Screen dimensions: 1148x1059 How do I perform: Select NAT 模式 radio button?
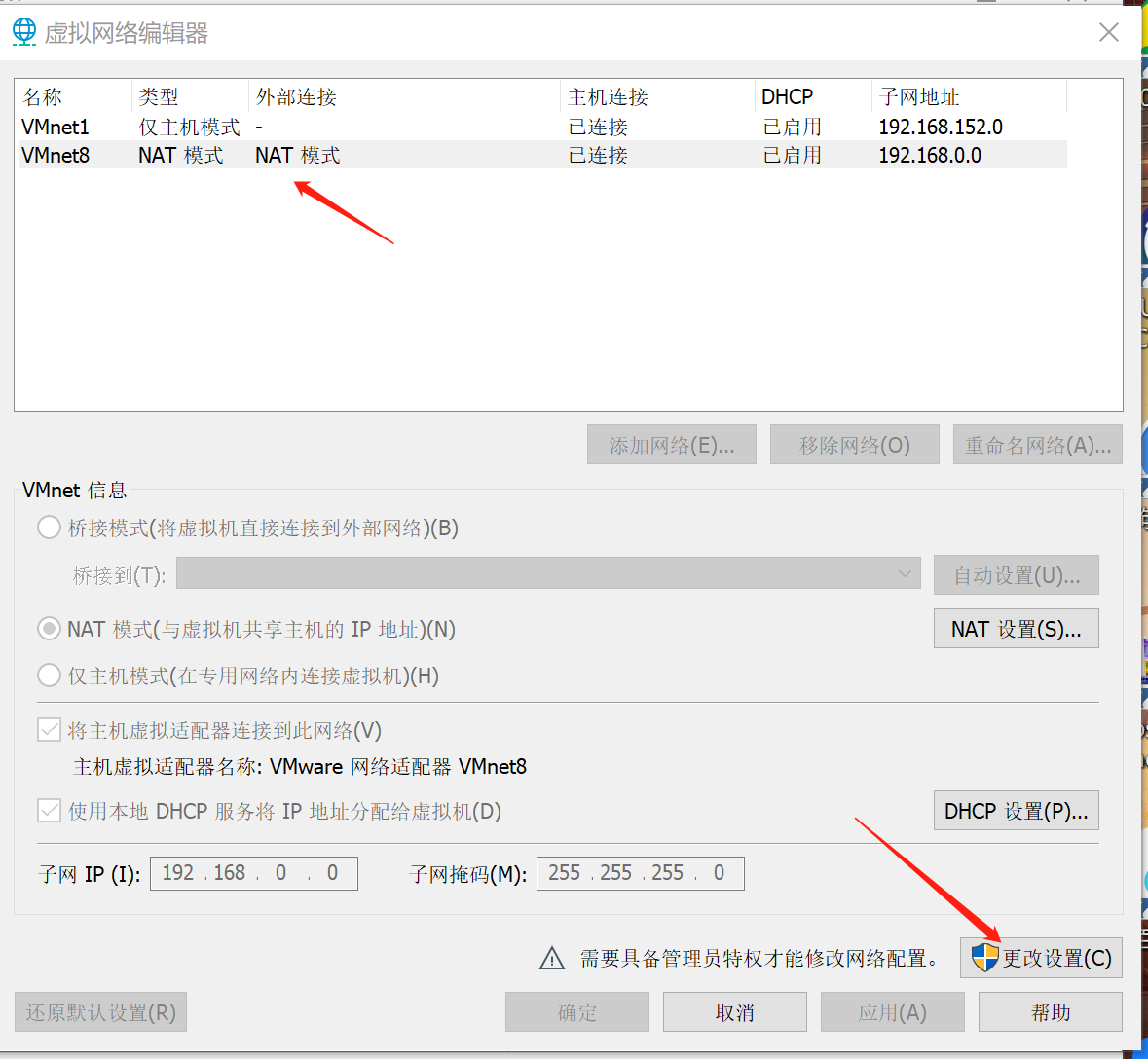(49, 629)
